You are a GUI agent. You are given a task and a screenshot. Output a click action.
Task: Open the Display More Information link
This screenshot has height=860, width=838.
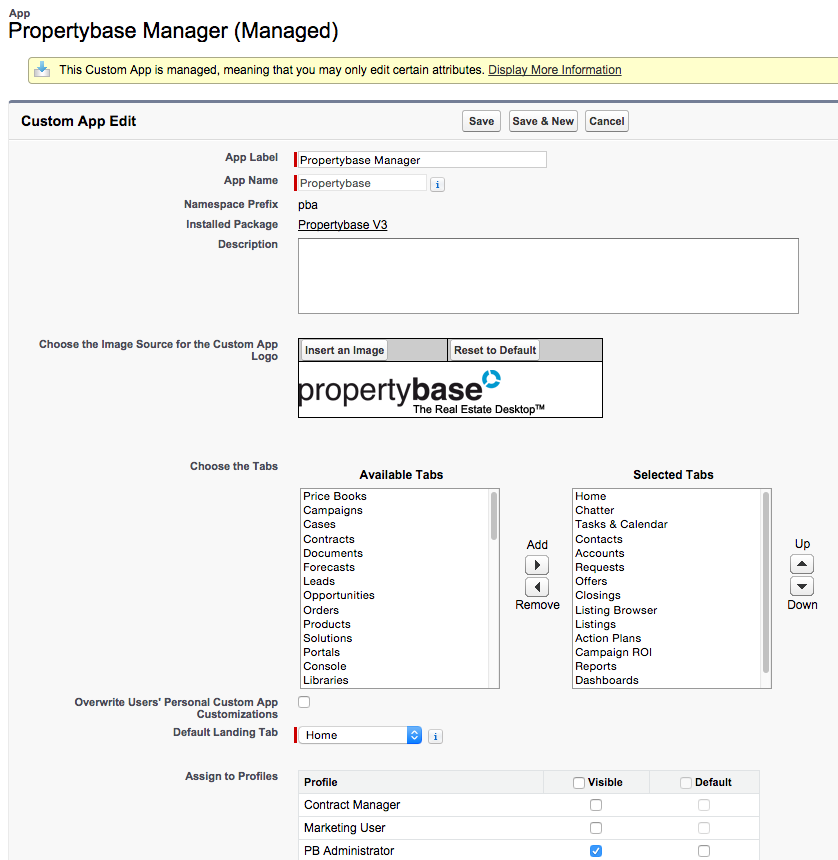[x=554, y=70]
